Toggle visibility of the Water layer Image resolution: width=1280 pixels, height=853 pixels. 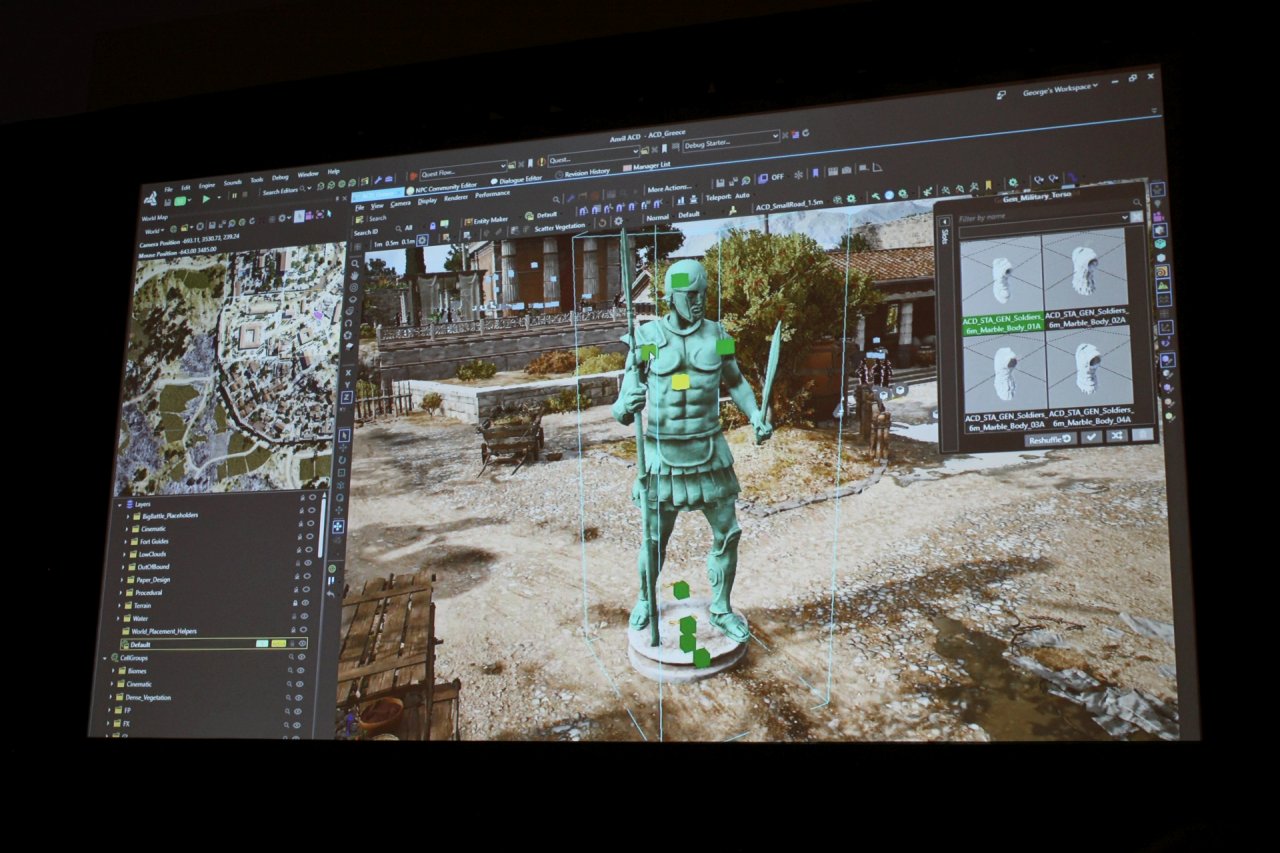point(304,616)
